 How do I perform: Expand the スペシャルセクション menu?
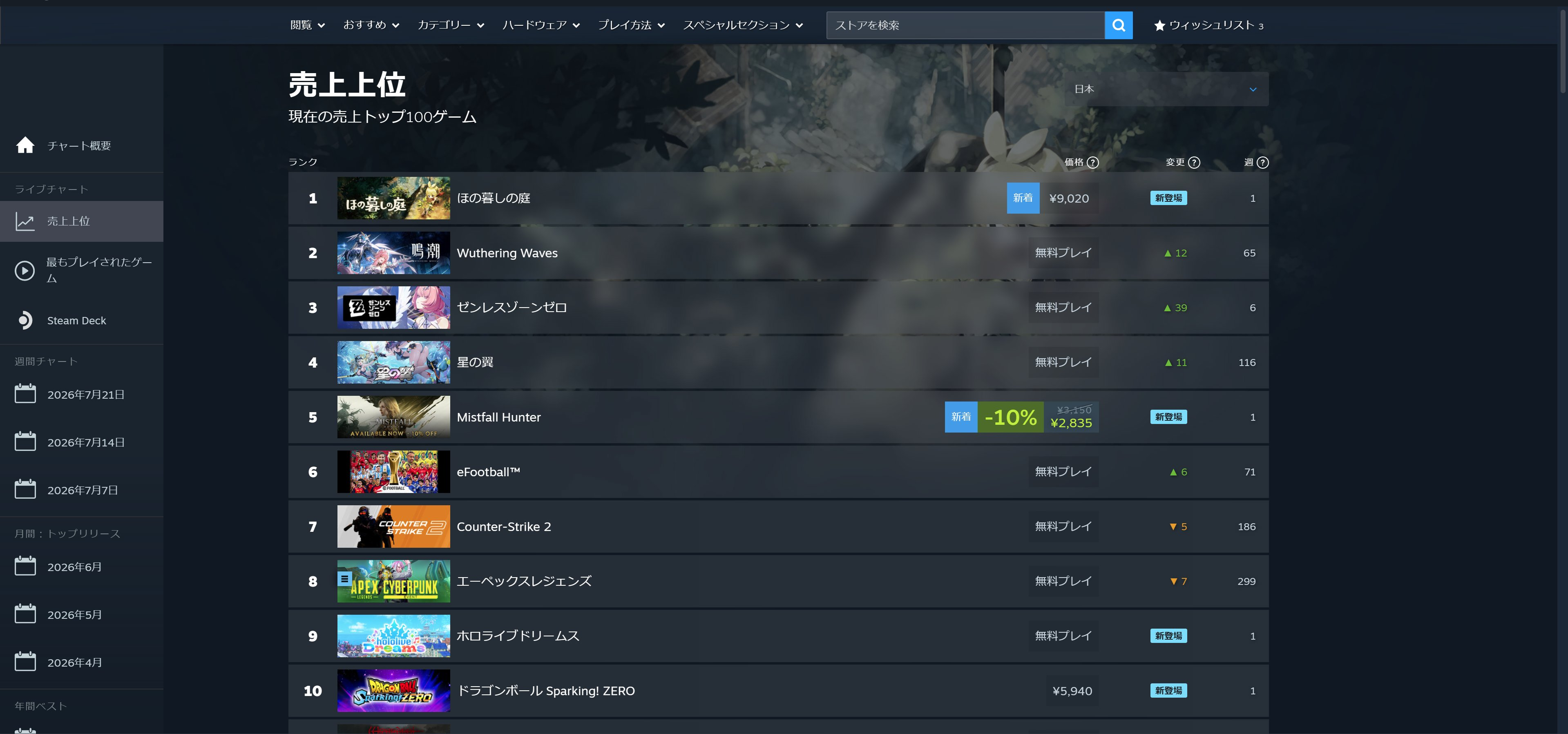click(743, 25)
